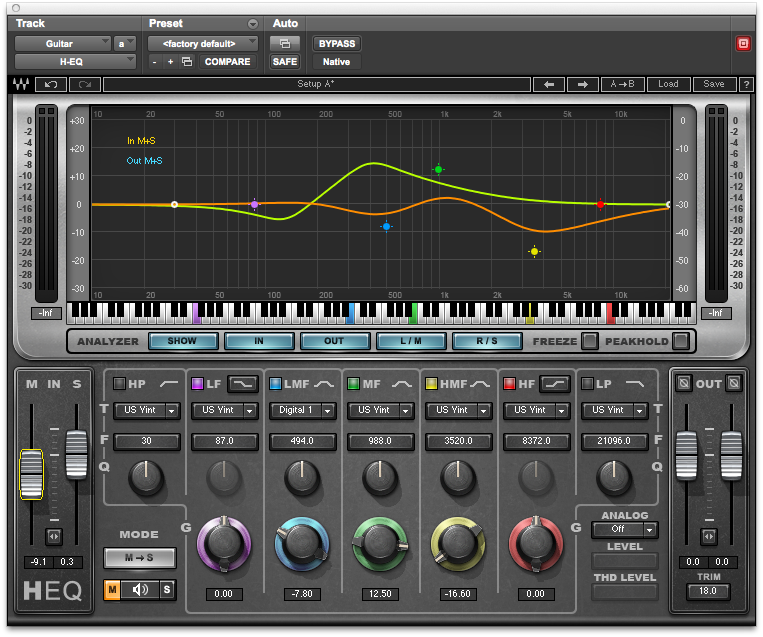Image resolution: width=763 pixels, height=637 pixels.
Task: Go to previous preset with left arrow
Action: 549,85
